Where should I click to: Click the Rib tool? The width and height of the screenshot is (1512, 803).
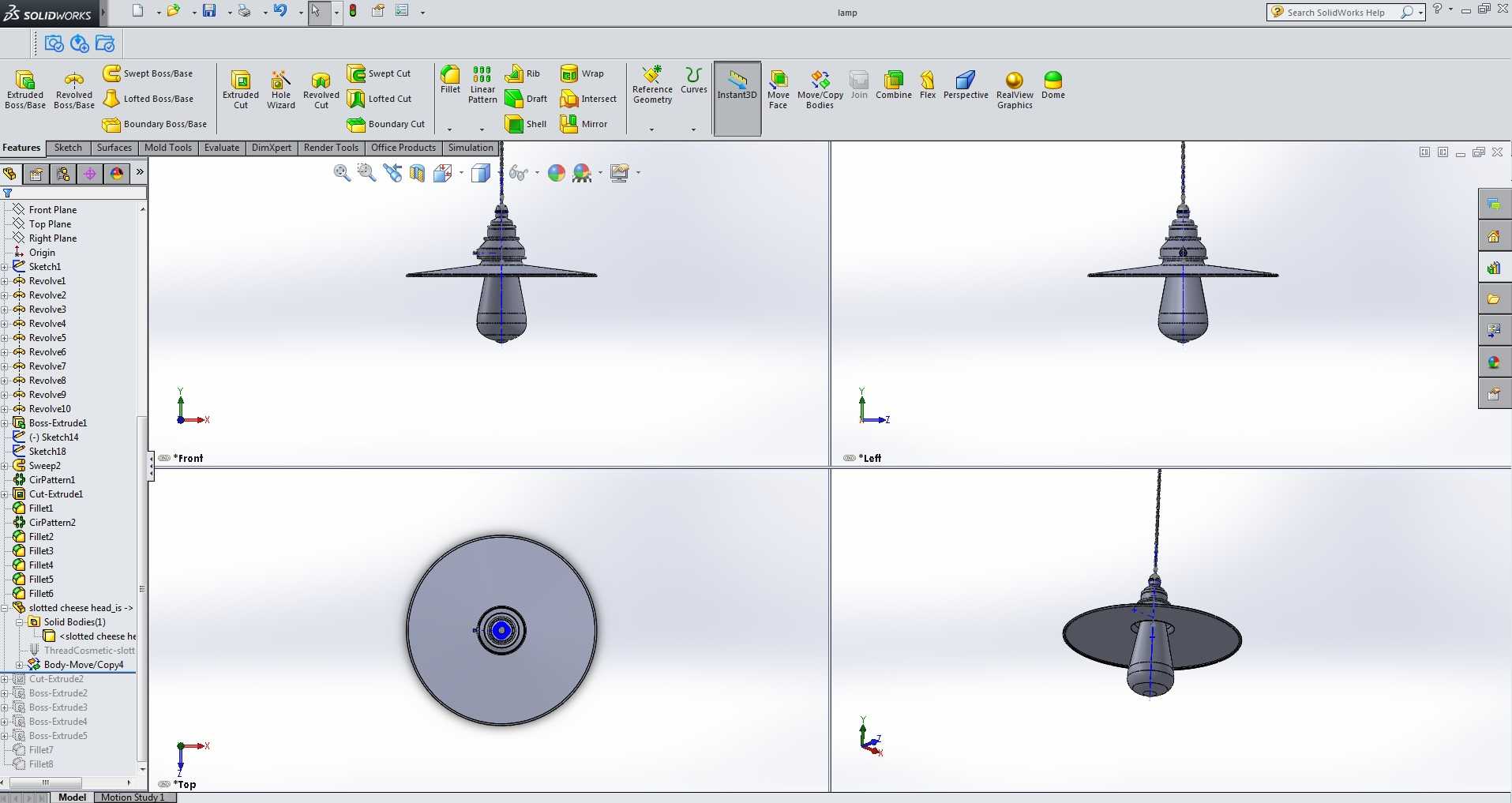(523, 73)
